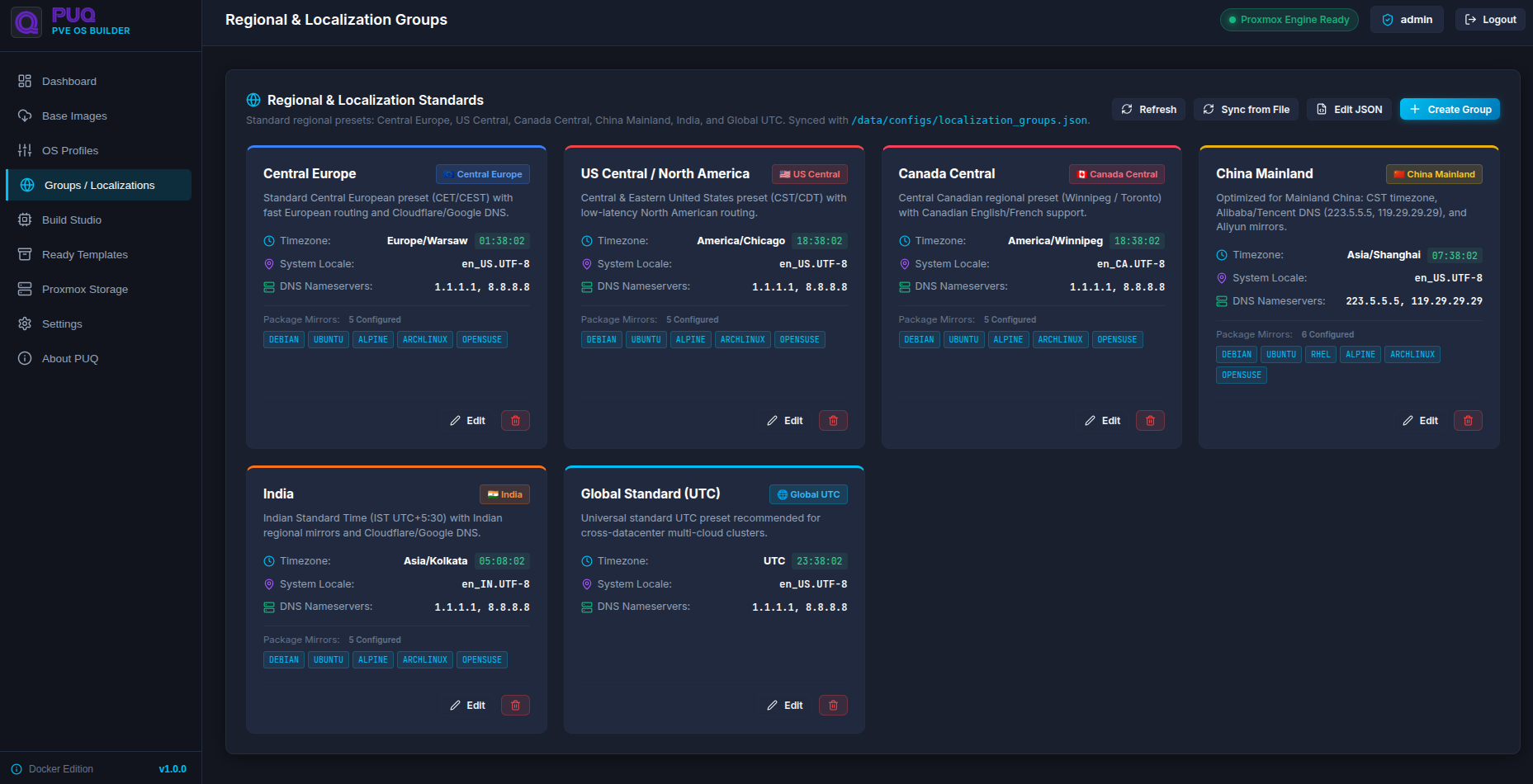Image resolution: width=1533 pixels, height=784 pixels.
Task: Delete the US Central / North America group
Action: 833,421
